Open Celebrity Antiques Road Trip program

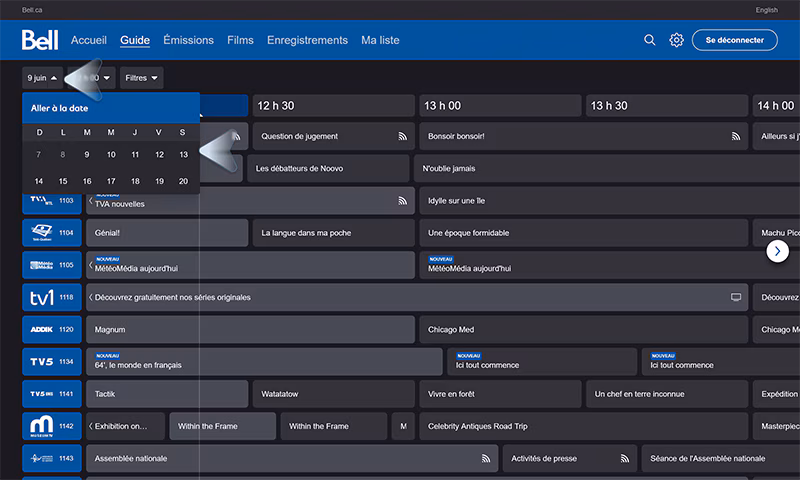(584, 426)
